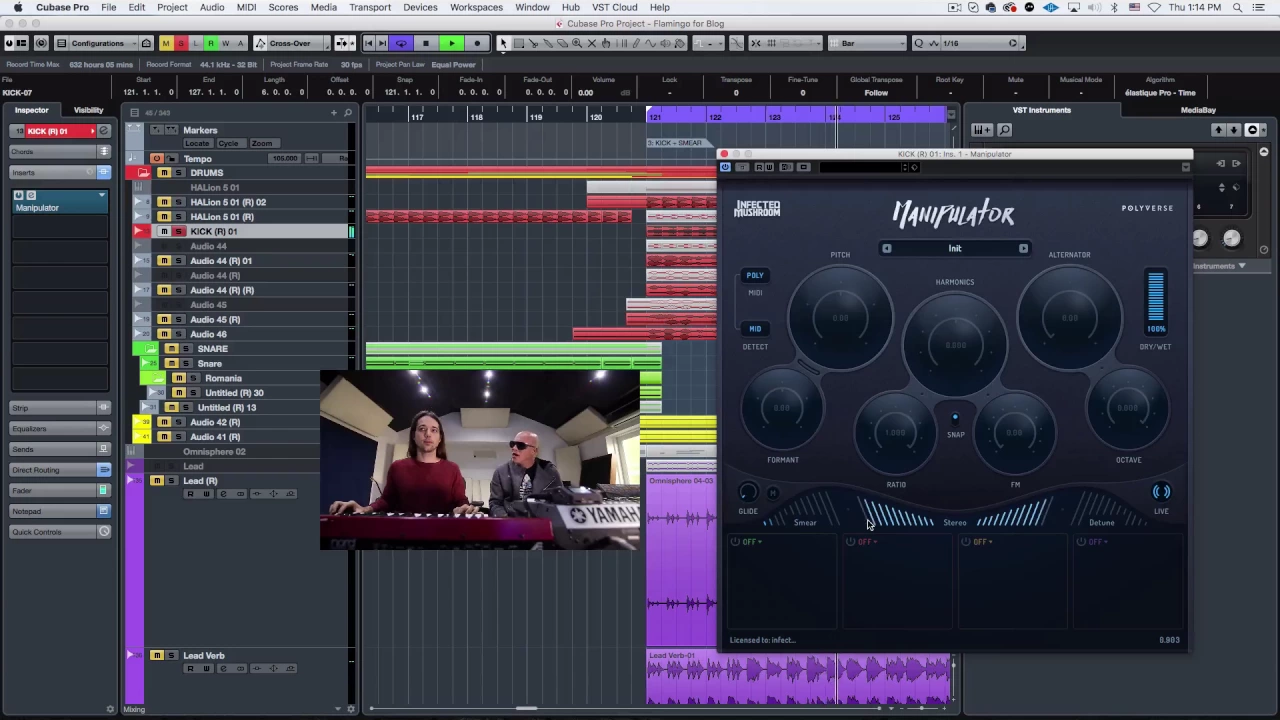Click the Spotlight search icon in menu bar
Image resolution: width=1280 pixels, height=720 pixels.
[x=1238, y=7]
